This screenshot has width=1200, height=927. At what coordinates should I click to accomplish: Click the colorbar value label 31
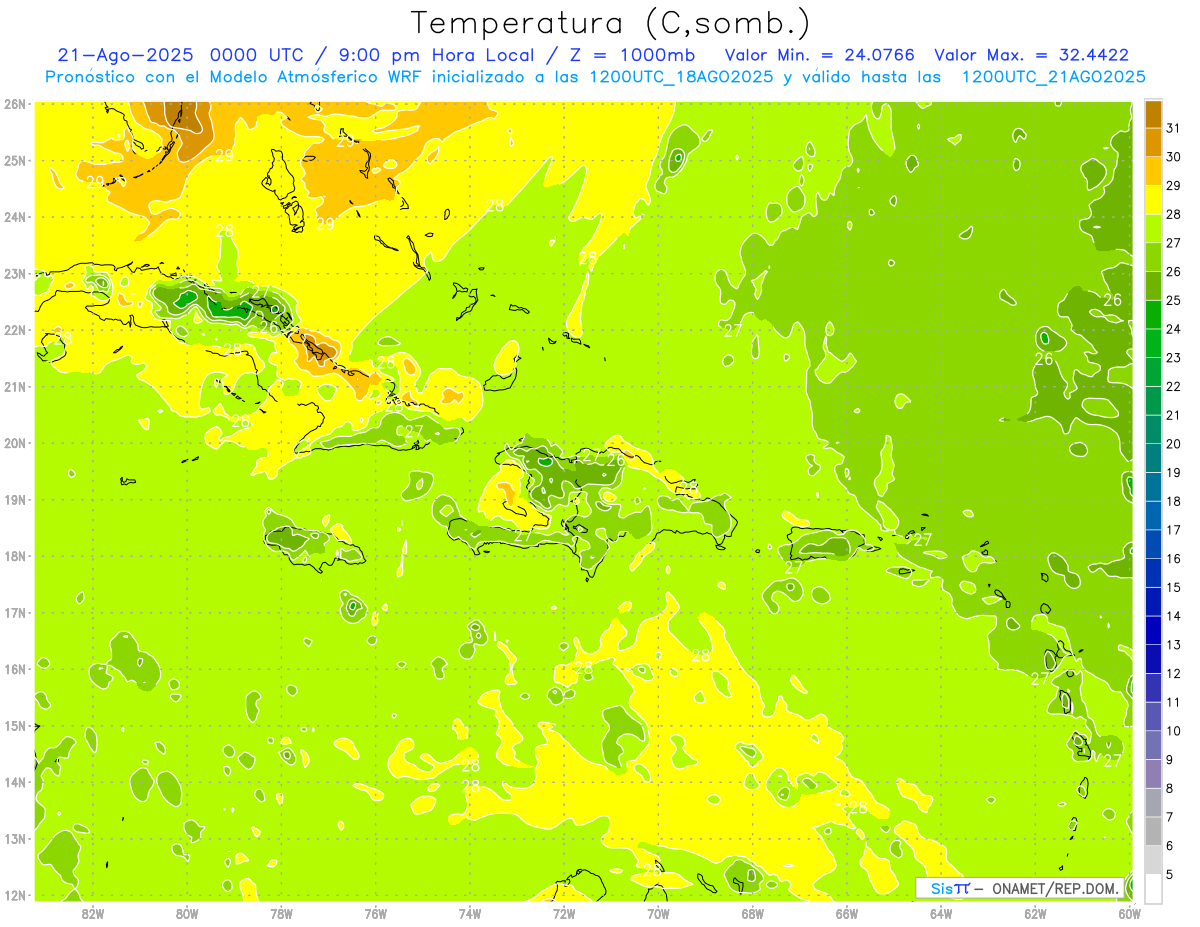[x=1174, y=128]
